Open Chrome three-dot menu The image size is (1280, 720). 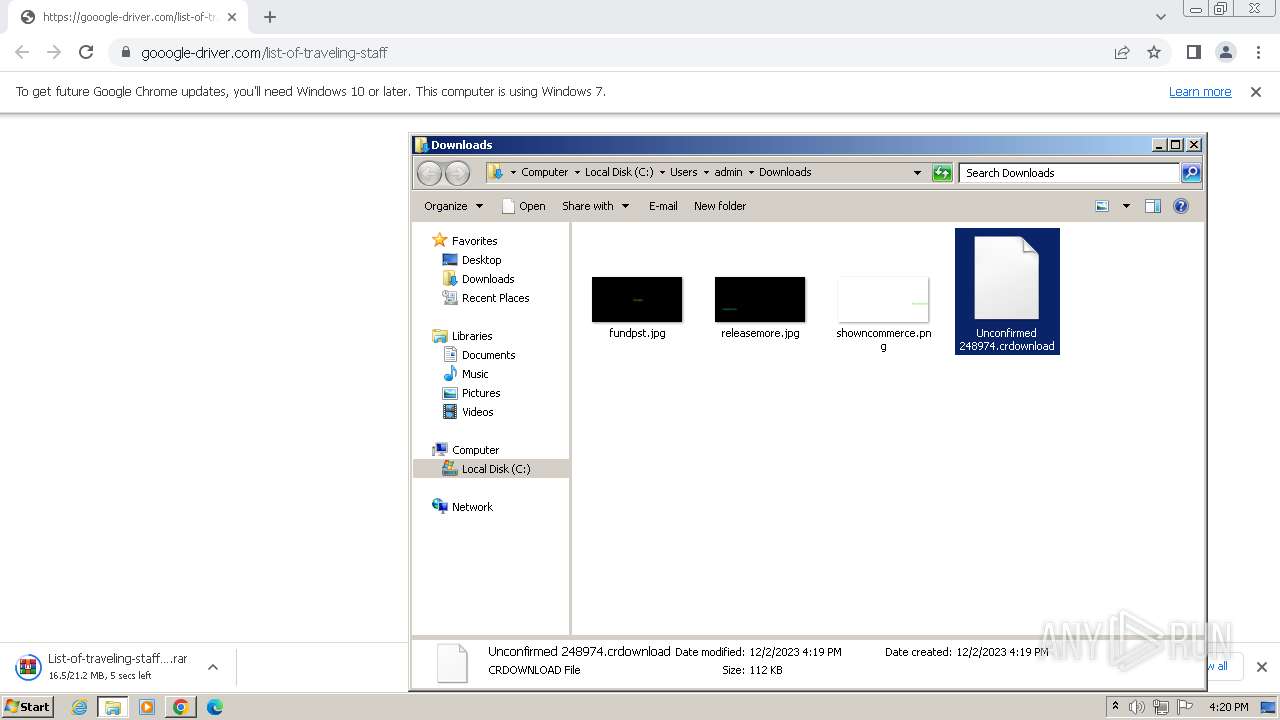pos(1258,52)
